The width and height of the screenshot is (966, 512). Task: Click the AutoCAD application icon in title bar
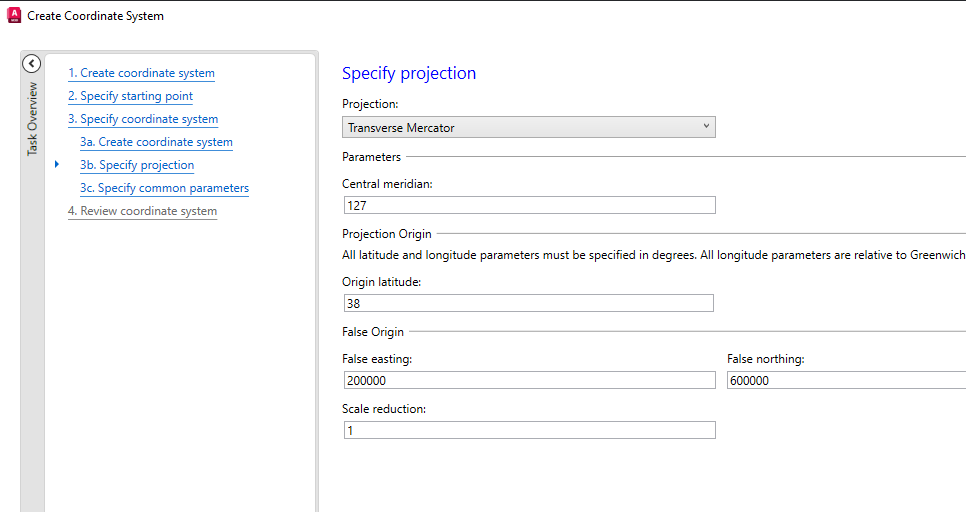tap(14, 15)
